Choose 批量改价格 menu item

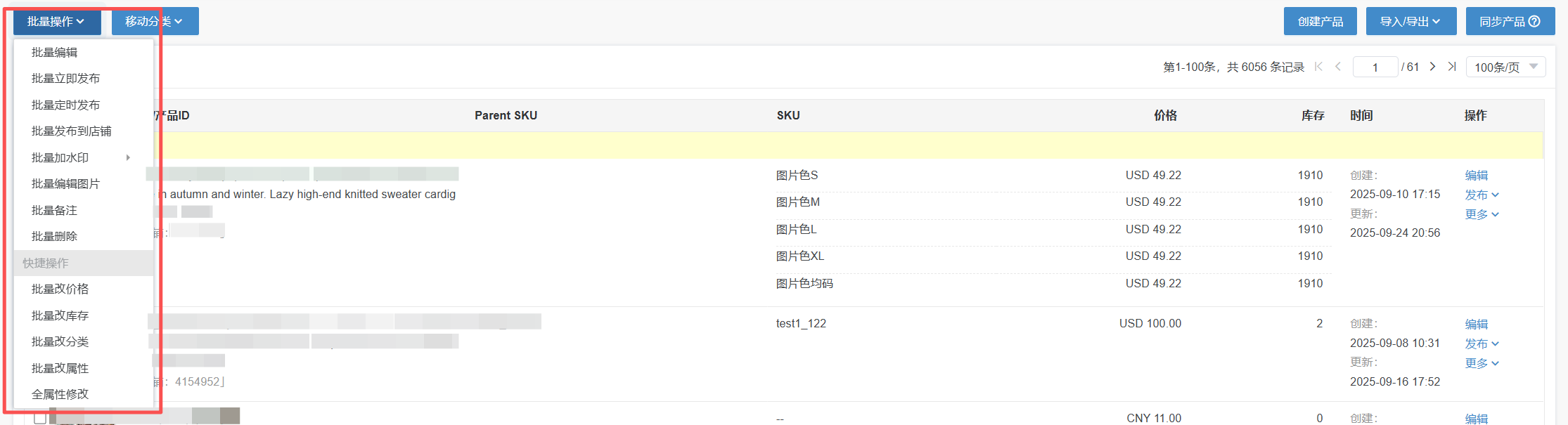(x=60, y=289)
